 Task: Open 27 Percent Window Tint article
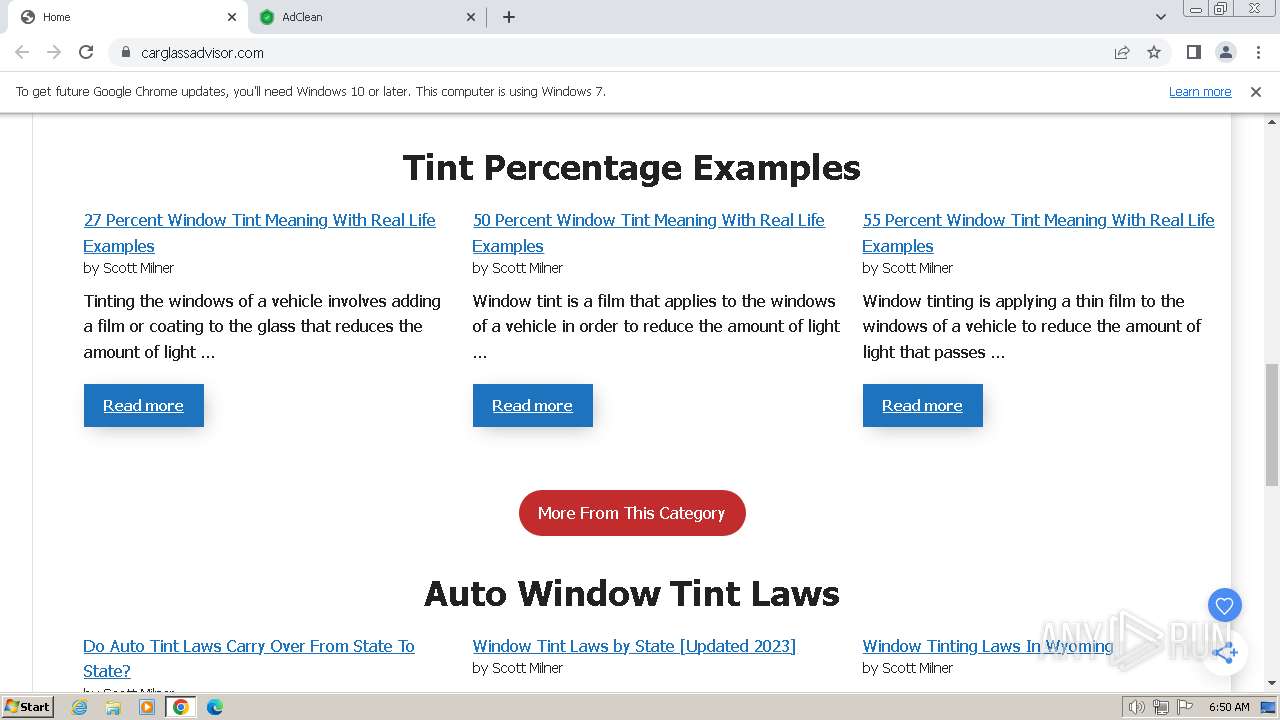(x=259, y=233)
